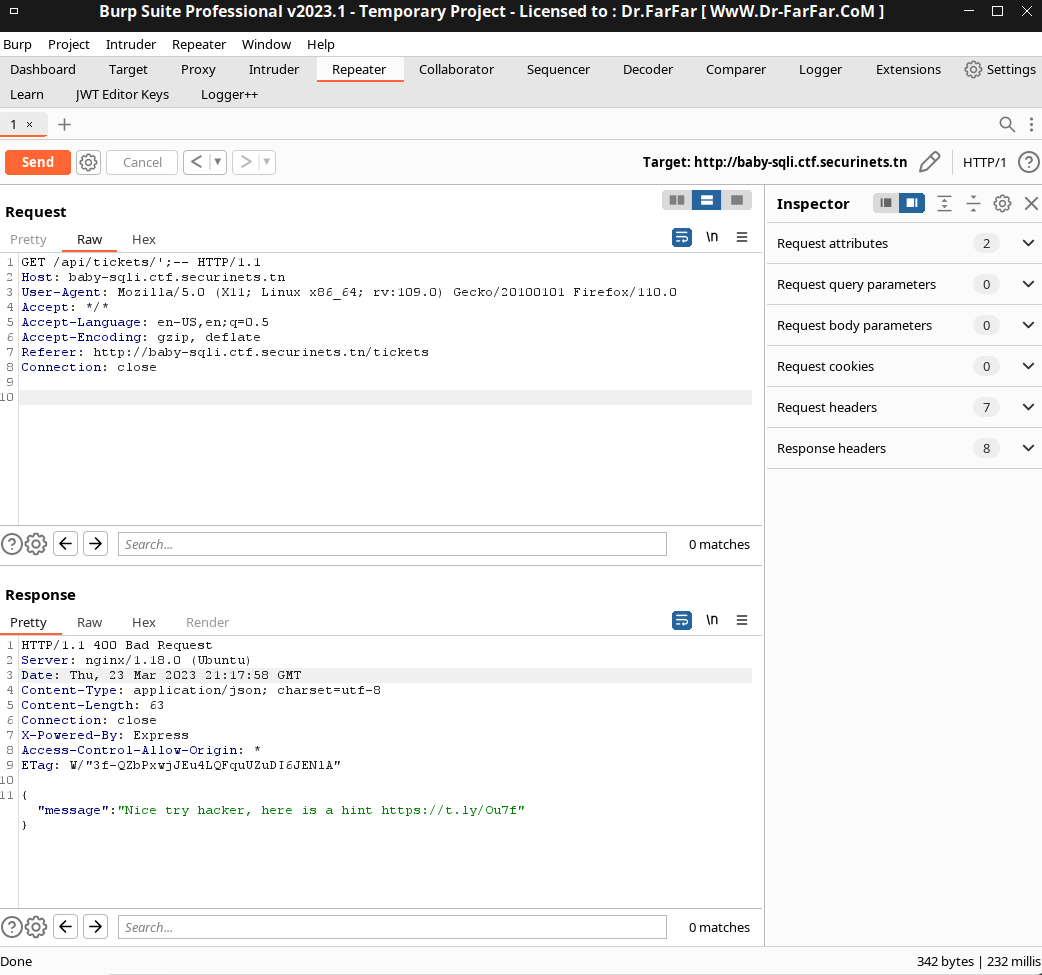Click the Referer header line in request

[x=225, y=352]
